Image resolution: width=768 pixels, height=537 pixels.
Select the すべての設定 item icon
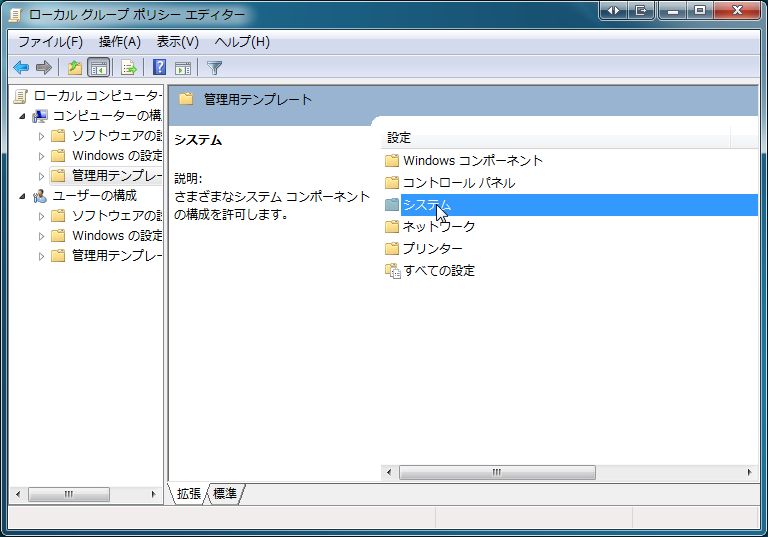click(392, 271)
